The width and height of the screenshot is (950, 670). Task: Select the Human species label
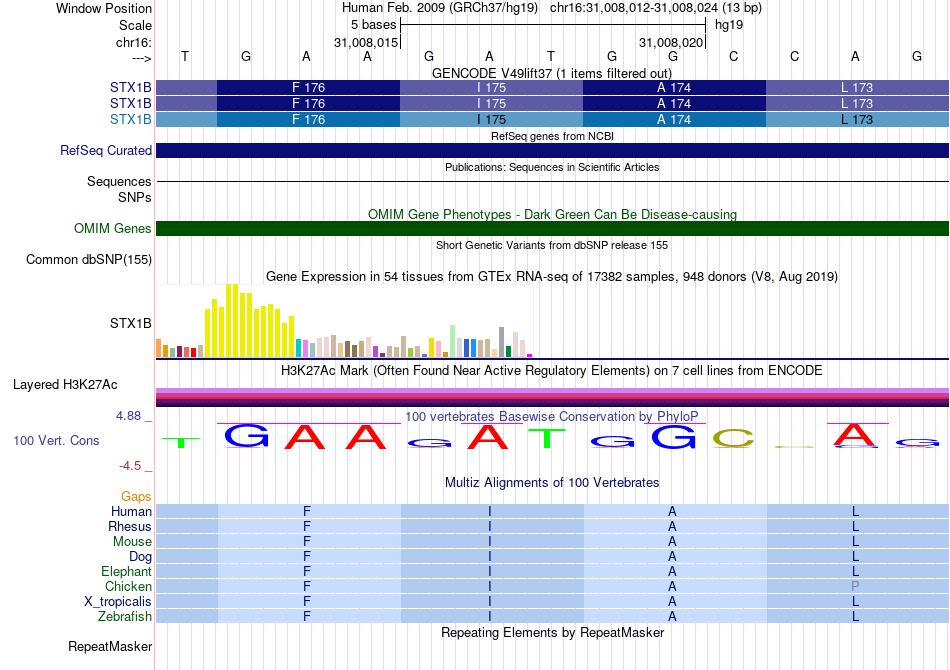point(131,511)
